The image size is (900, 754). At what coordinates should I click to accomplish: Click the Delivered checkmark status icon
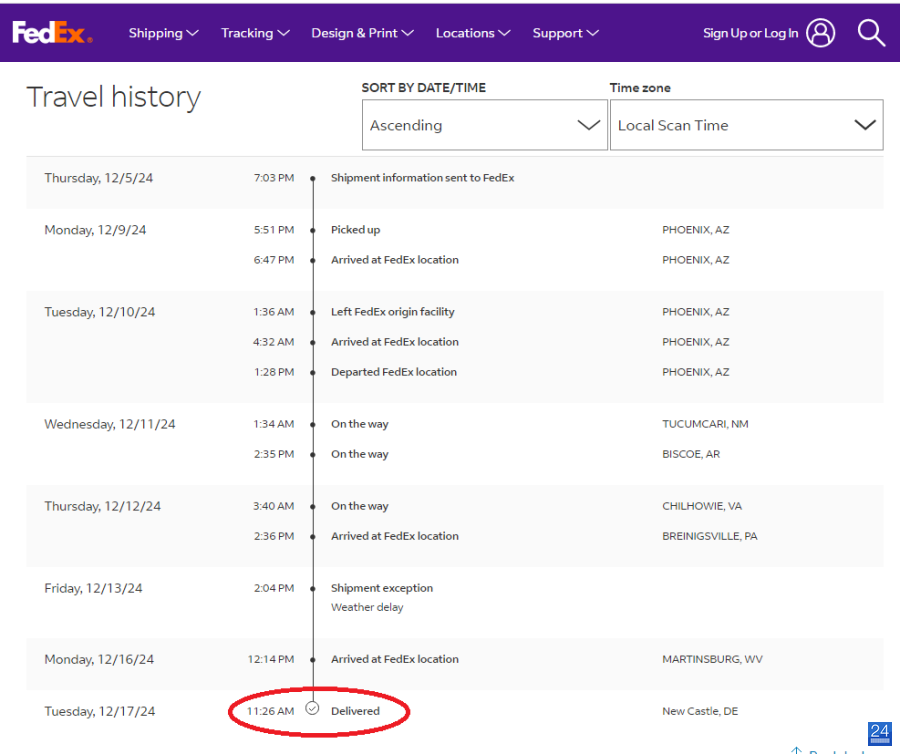pyautogui.click(x=312, y=709)
